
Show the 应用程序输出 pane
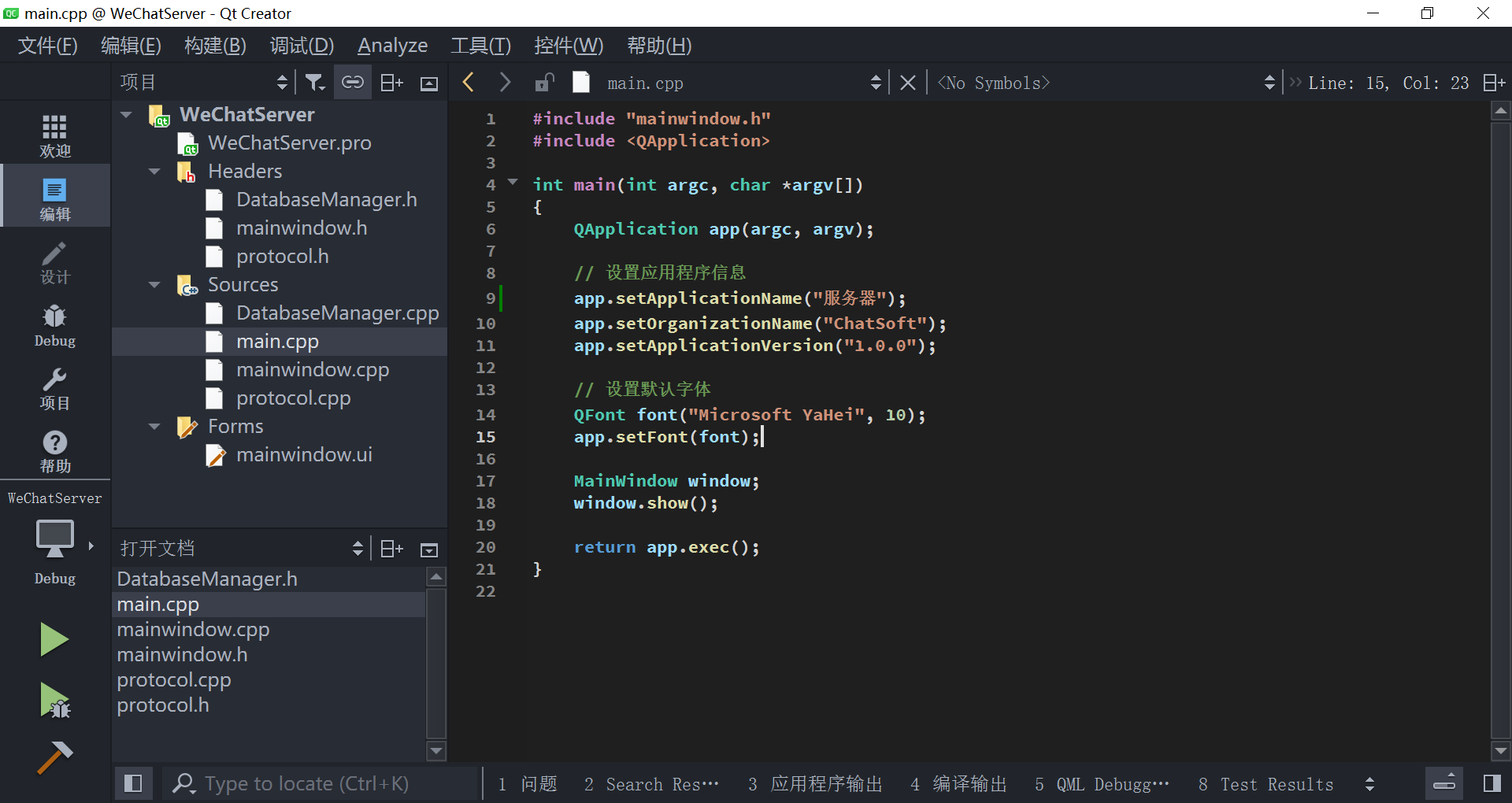815,784
